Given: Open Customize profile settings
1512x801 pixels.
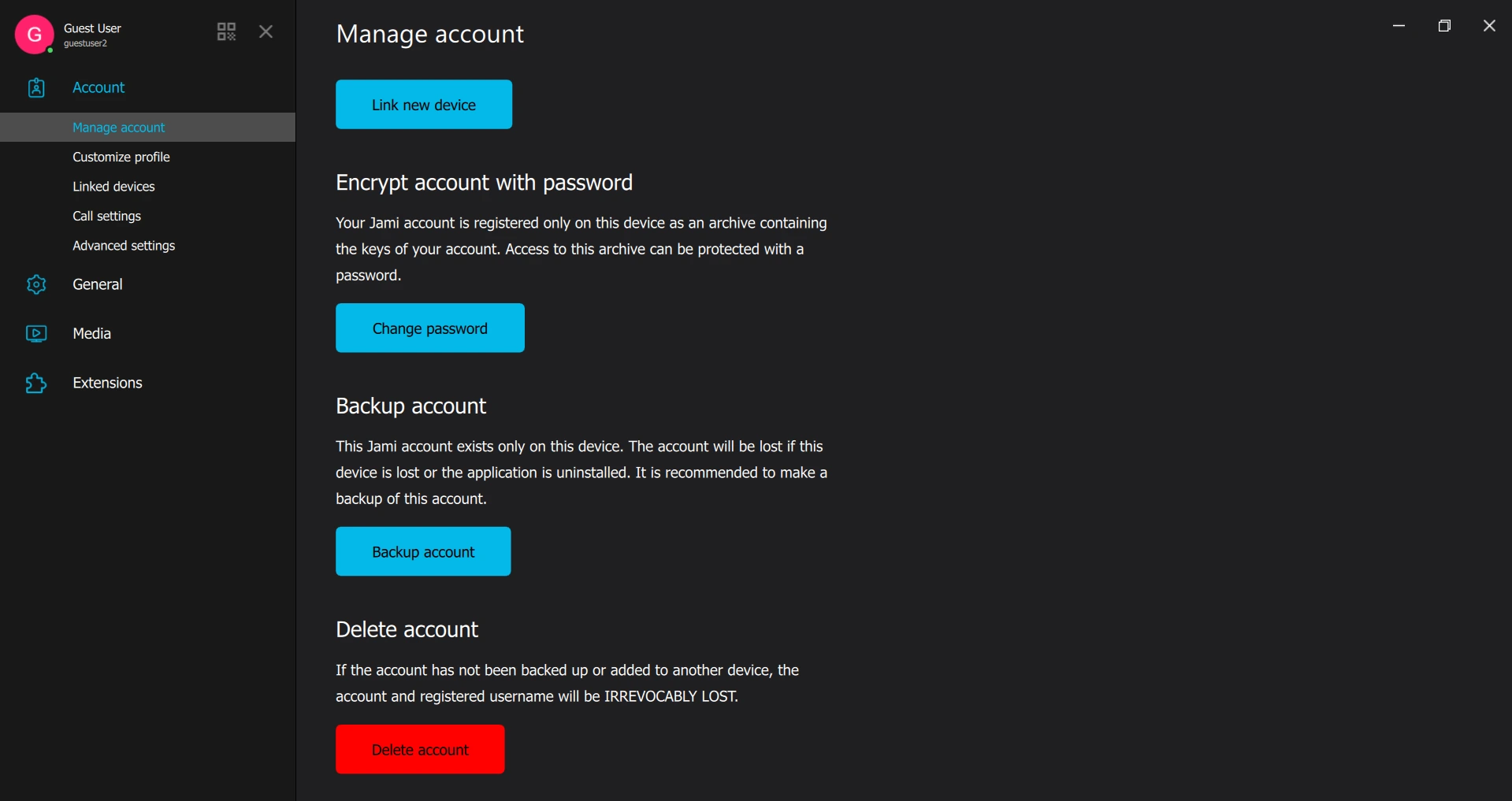Looking at the screenshot, I should (x=121, y=158).
